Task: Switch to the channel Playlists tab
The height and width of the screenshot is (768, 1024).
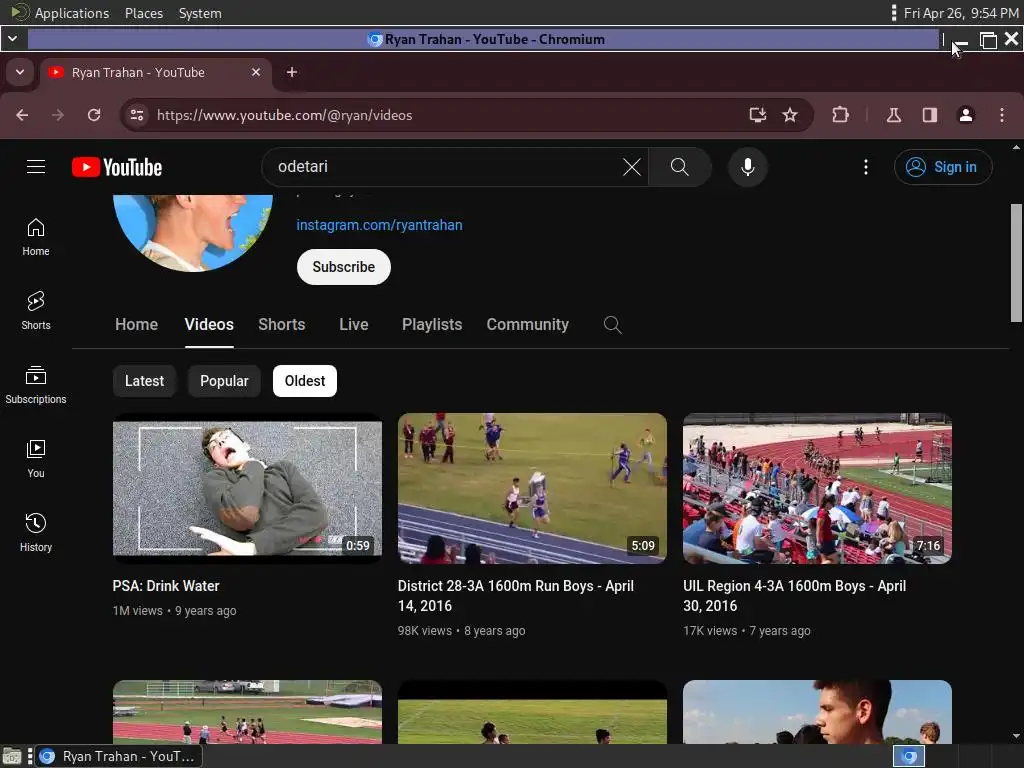Action: [x=432, y=325]
